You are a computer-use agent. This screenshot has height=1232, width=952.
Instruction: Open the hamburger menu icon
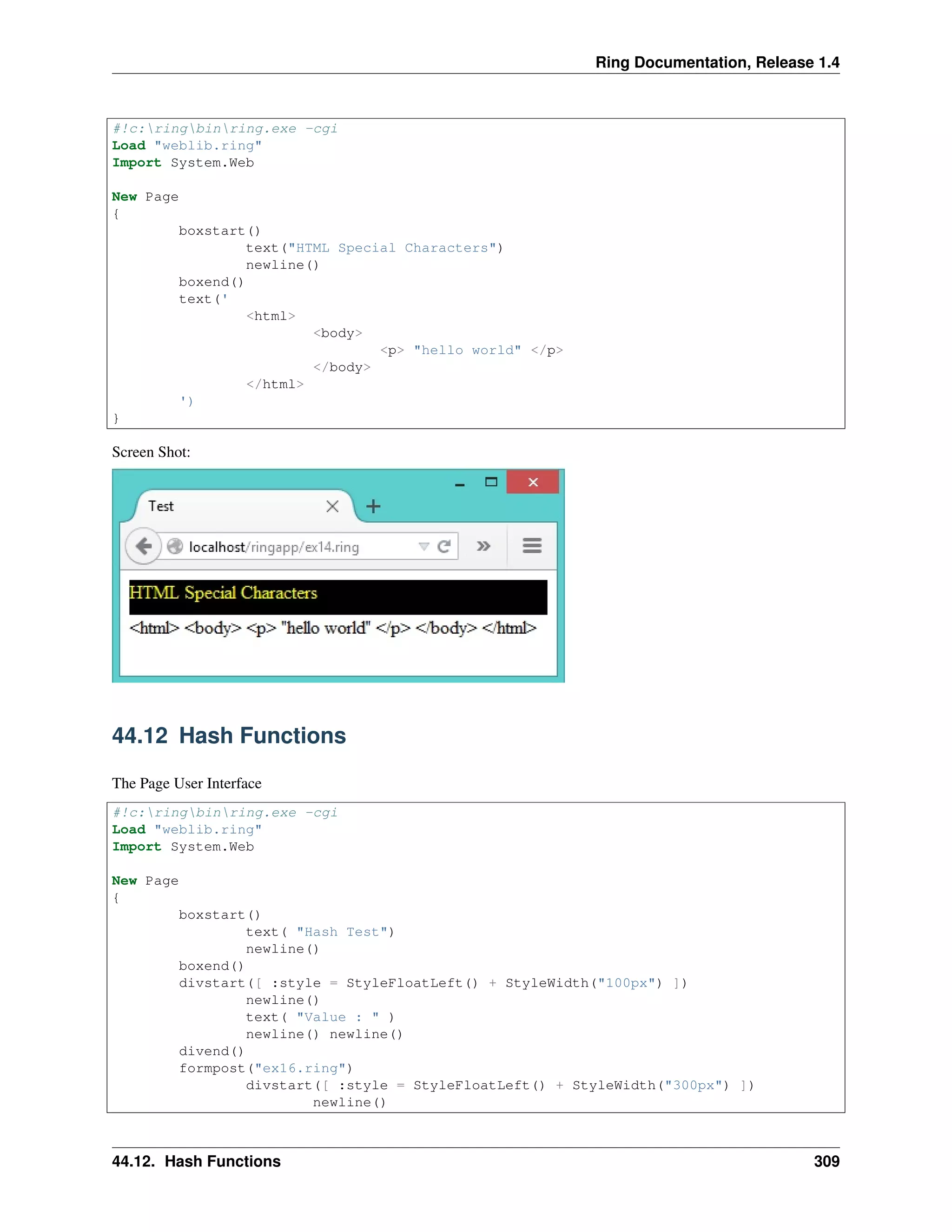click(x=532, y=545)
